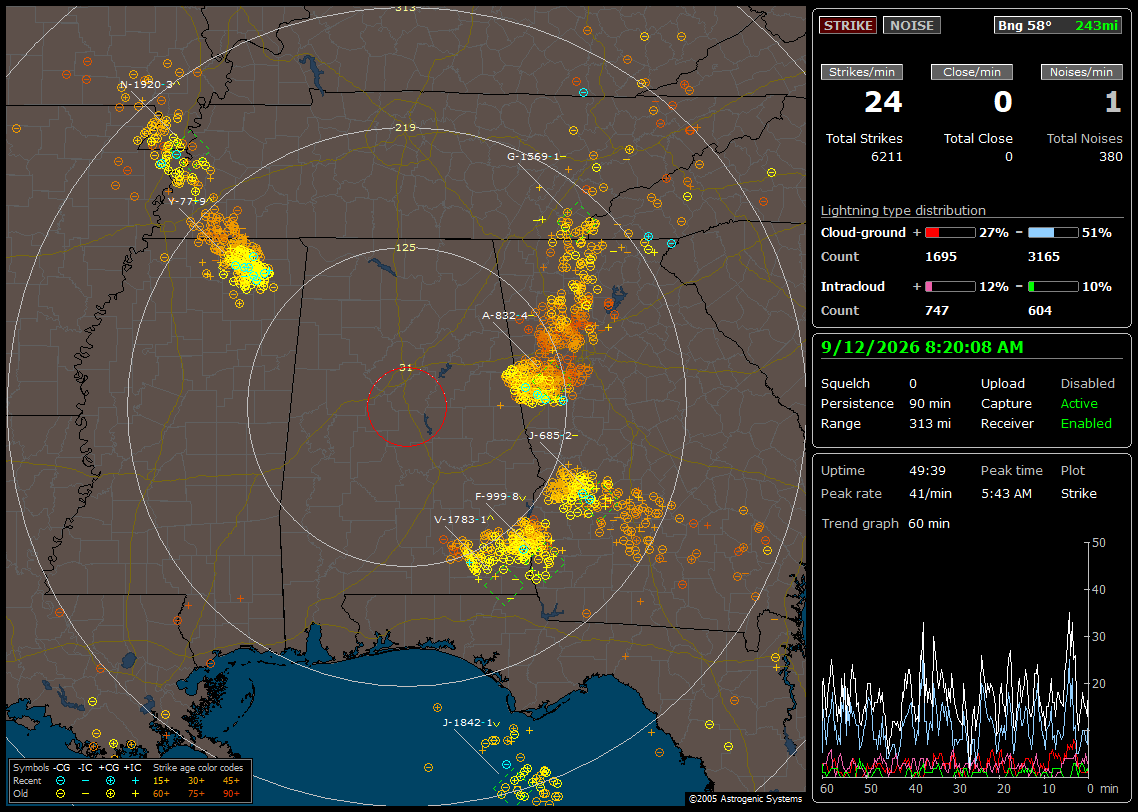The height and width of the screenshot is (812, 1138).
Task: Click the 60 min trend graph plot
Action: [x=955, y=659]
